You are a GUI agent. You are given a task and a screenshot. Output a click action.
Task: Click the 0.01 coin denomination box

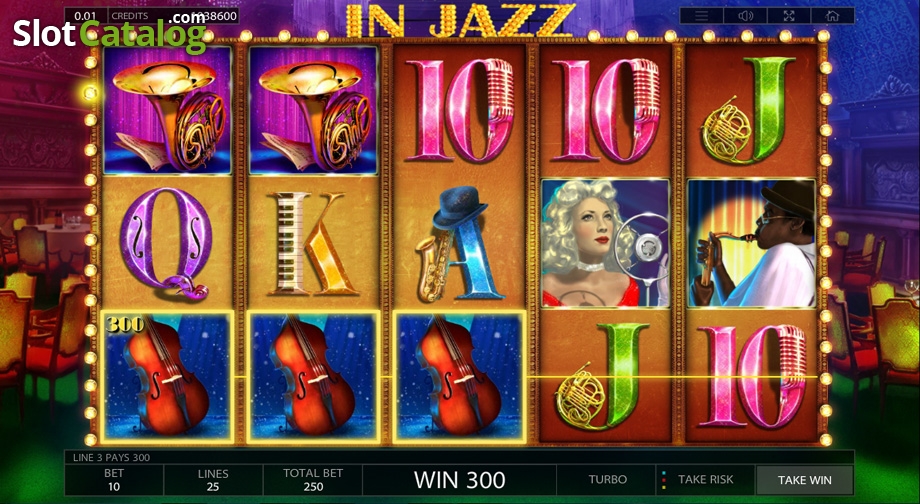pyautogui.click(x=86, y=16)
